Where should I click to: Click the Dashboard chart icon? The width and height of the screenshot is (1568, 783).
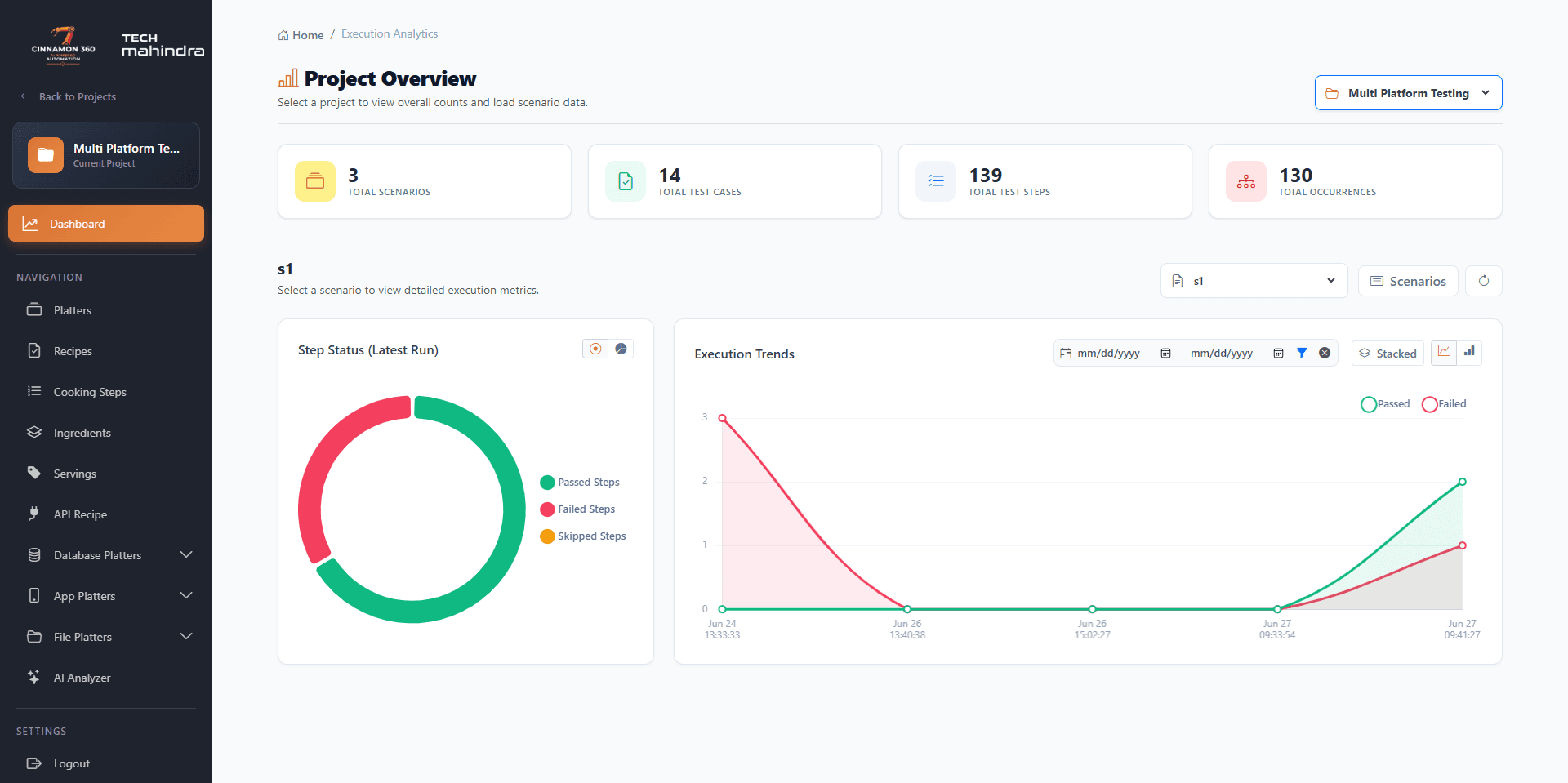[x=30, y=224]
